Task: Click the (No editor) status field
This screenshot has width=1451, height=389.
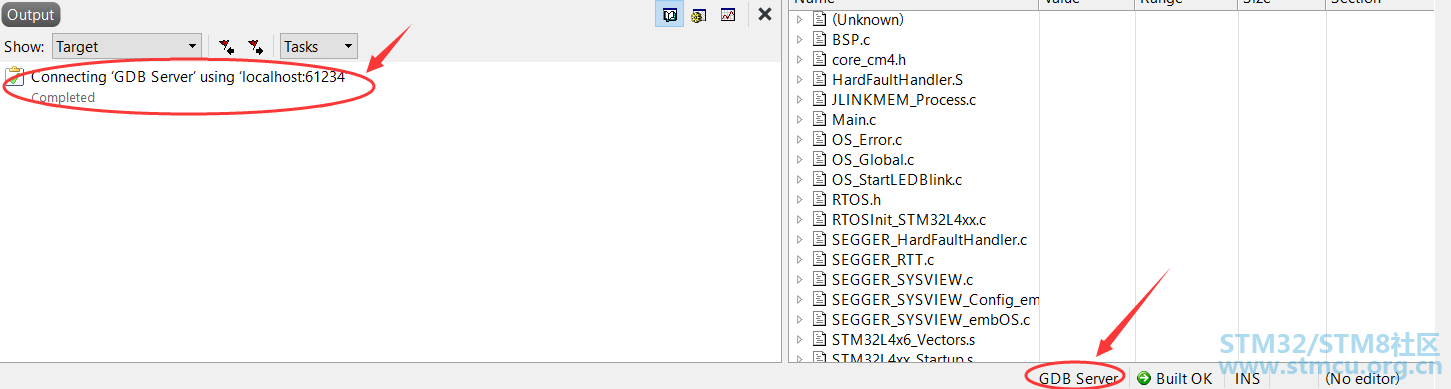Action: click(x=1361, y=378)
